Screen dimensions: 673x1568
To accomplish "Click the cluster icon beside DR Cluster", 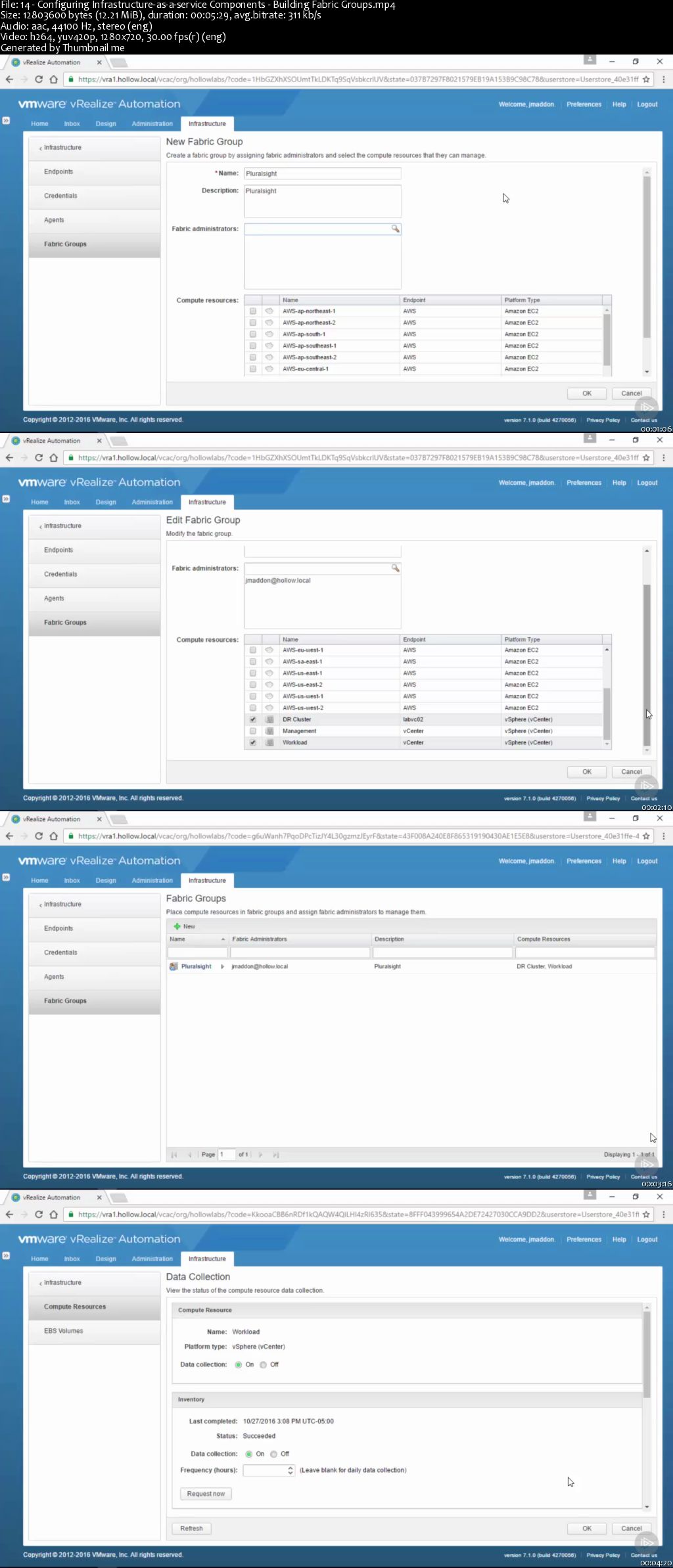I will tap(269, 719).
